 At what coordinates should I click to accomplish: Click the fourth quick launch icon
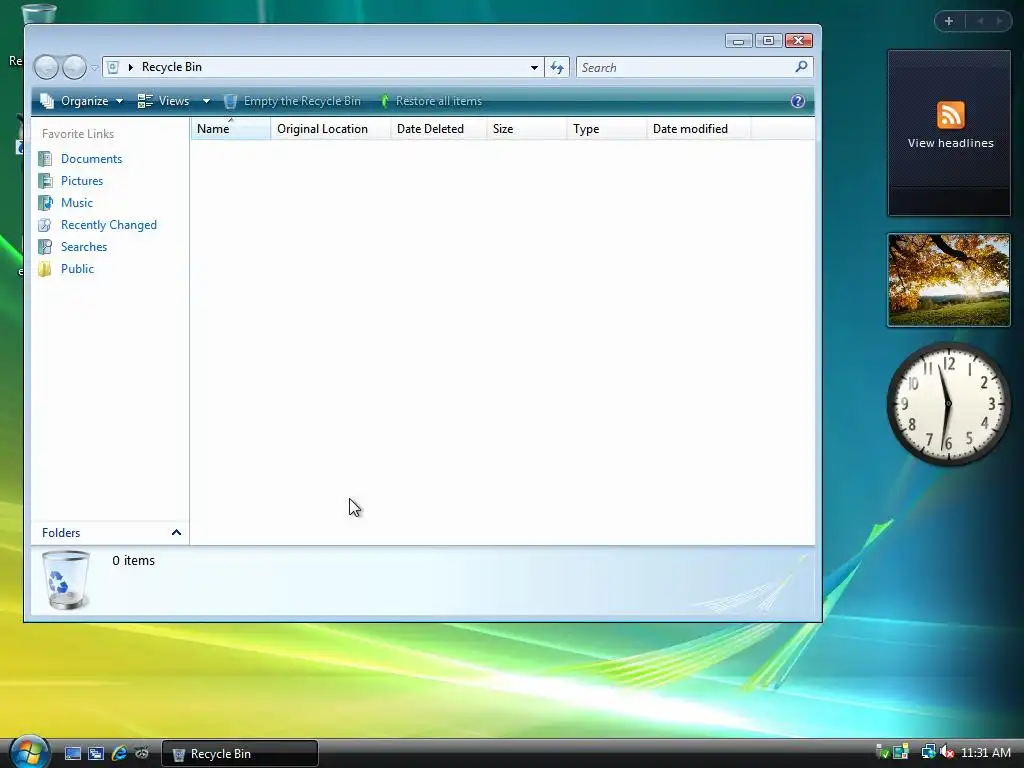[142, 754]
